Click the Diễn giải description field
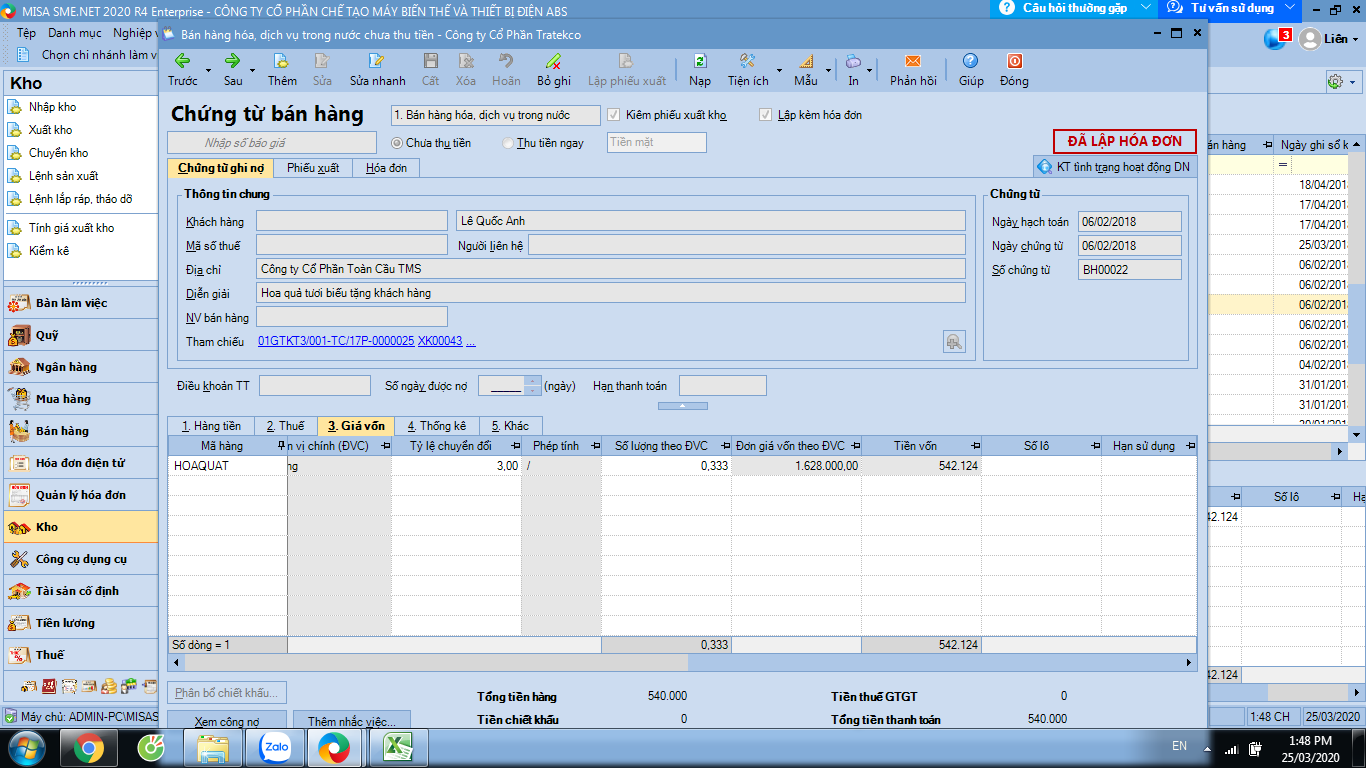Image resolution: width=1366 pixels, height=768 pixels. pos(610,293)
